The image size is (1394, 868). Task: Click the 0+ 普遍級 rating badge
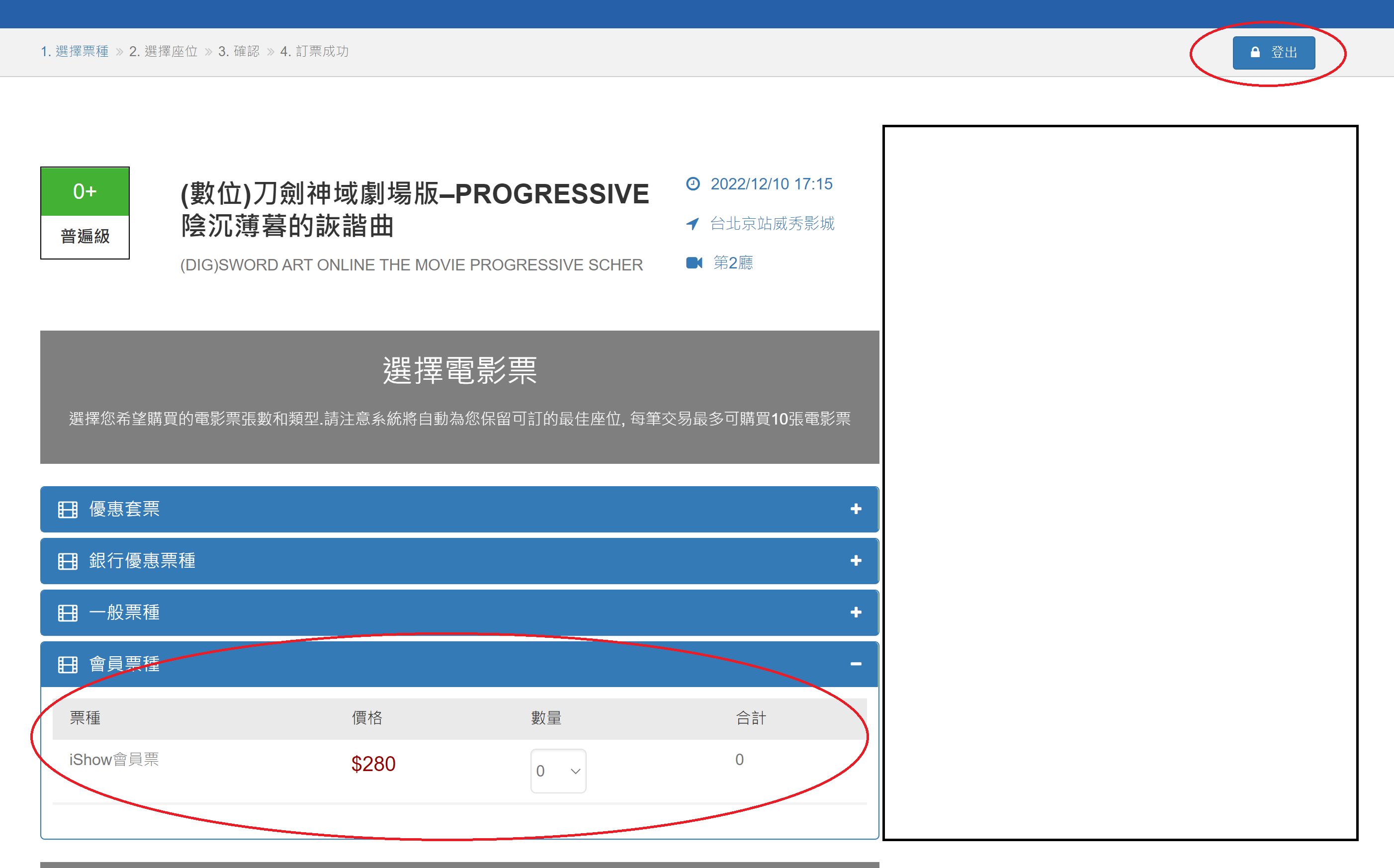tap(85, 213)
